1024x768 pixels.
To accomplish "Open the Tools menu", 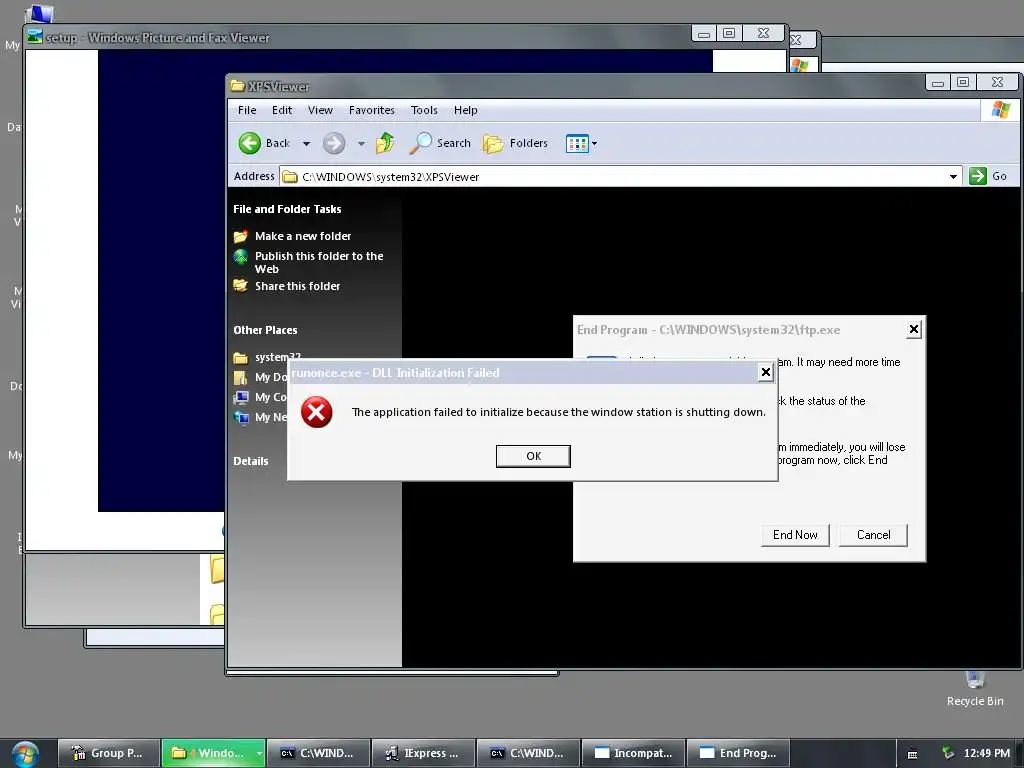I will point(424,110).
